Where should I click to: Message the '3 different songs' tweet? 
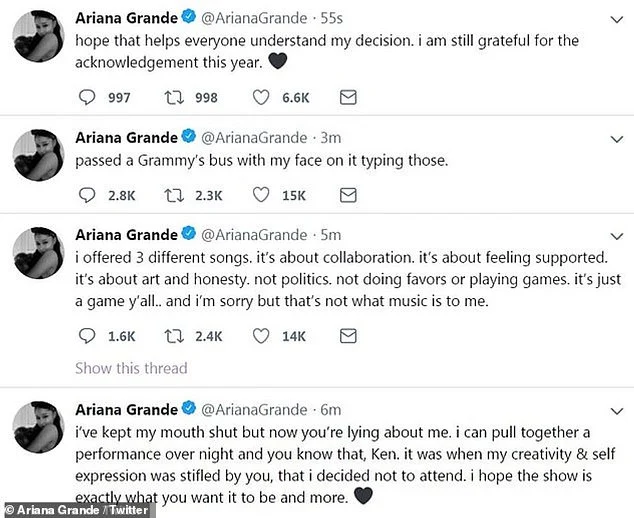pyautogui.click(x=348, y=336)
